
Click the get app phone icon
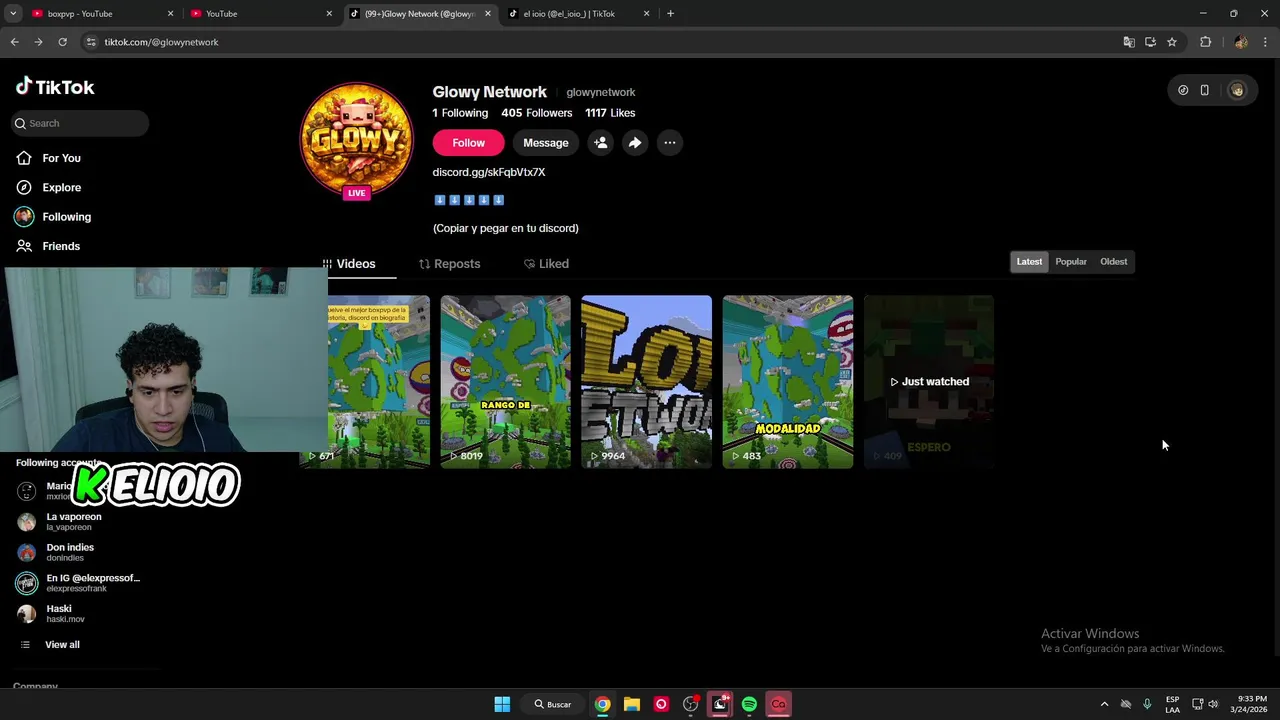click(x=1205, y=90)
